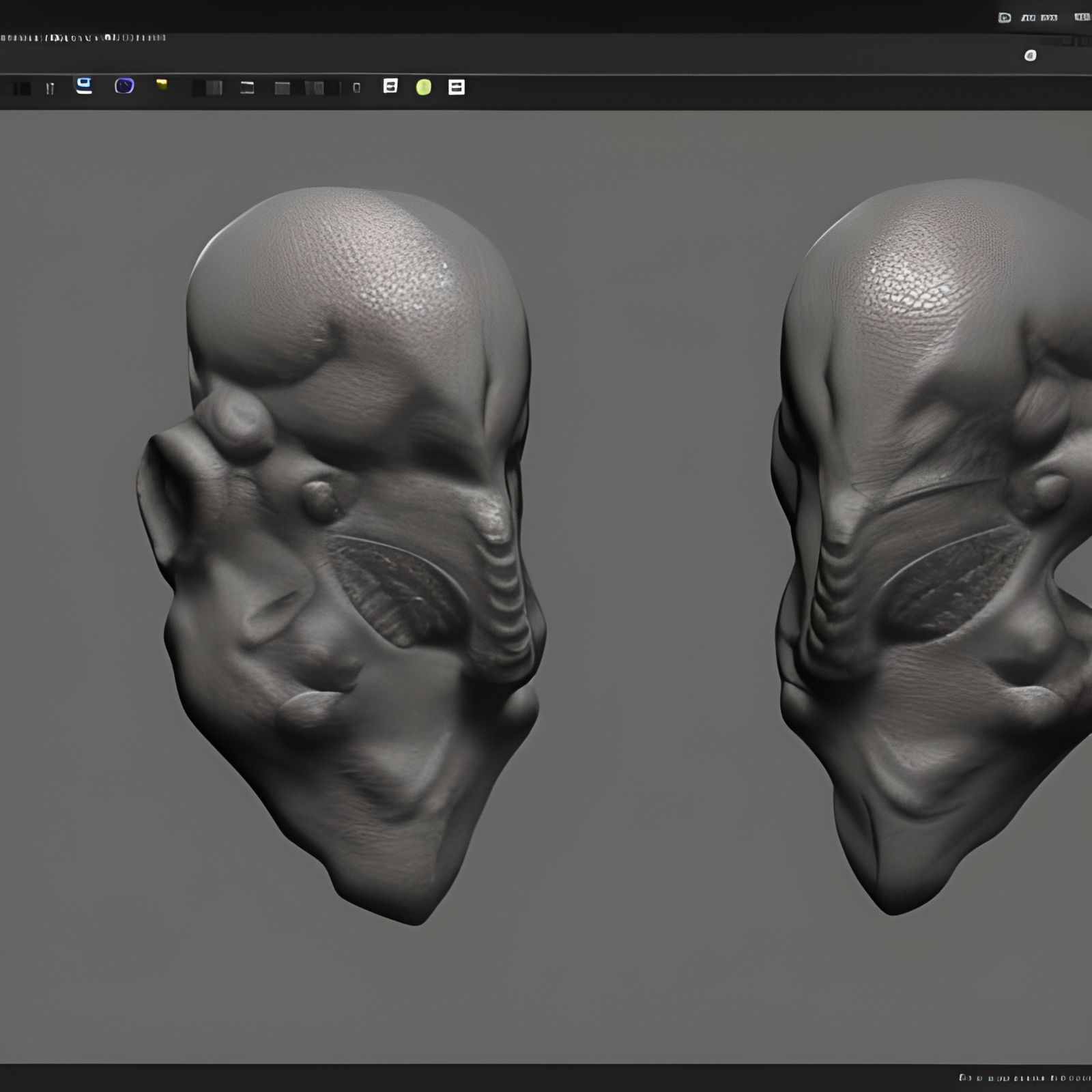Click the two vertical bars toolbar icon
This screenshot has height=1092, width=1092.
[50, 88]
